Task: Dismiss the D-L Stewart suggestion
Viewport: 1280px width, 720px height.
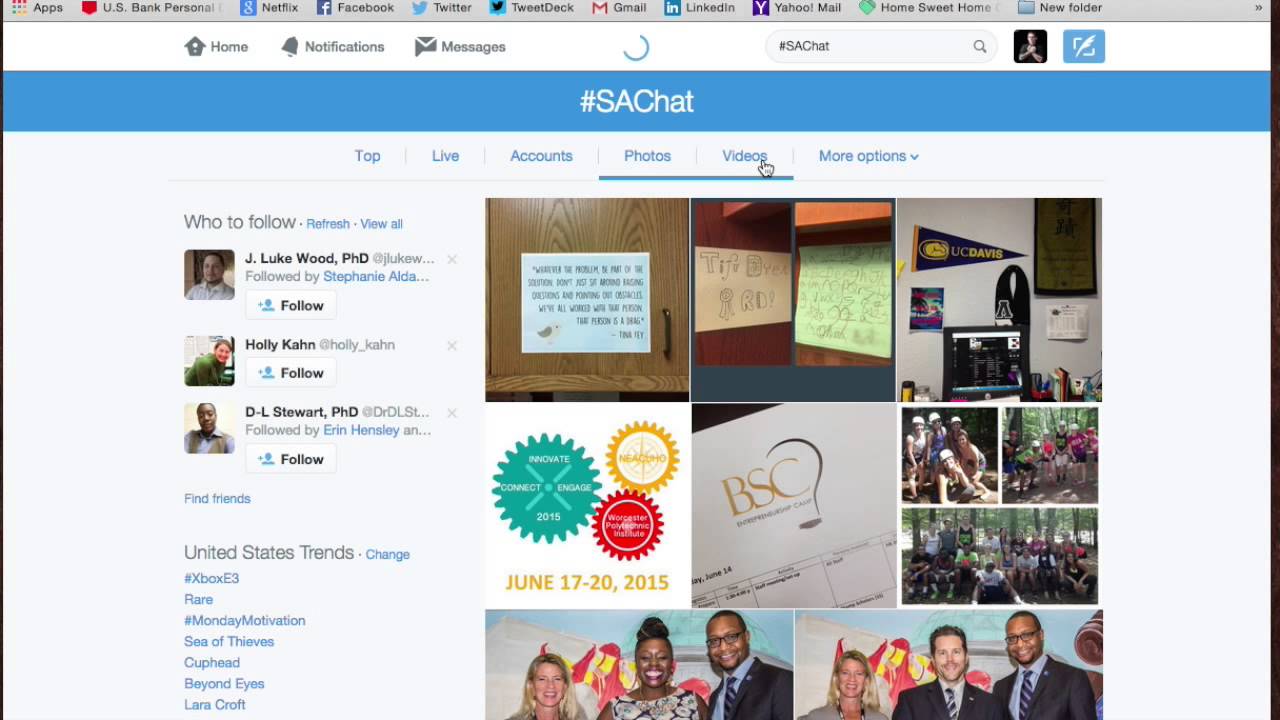Action: pos(452,412)
